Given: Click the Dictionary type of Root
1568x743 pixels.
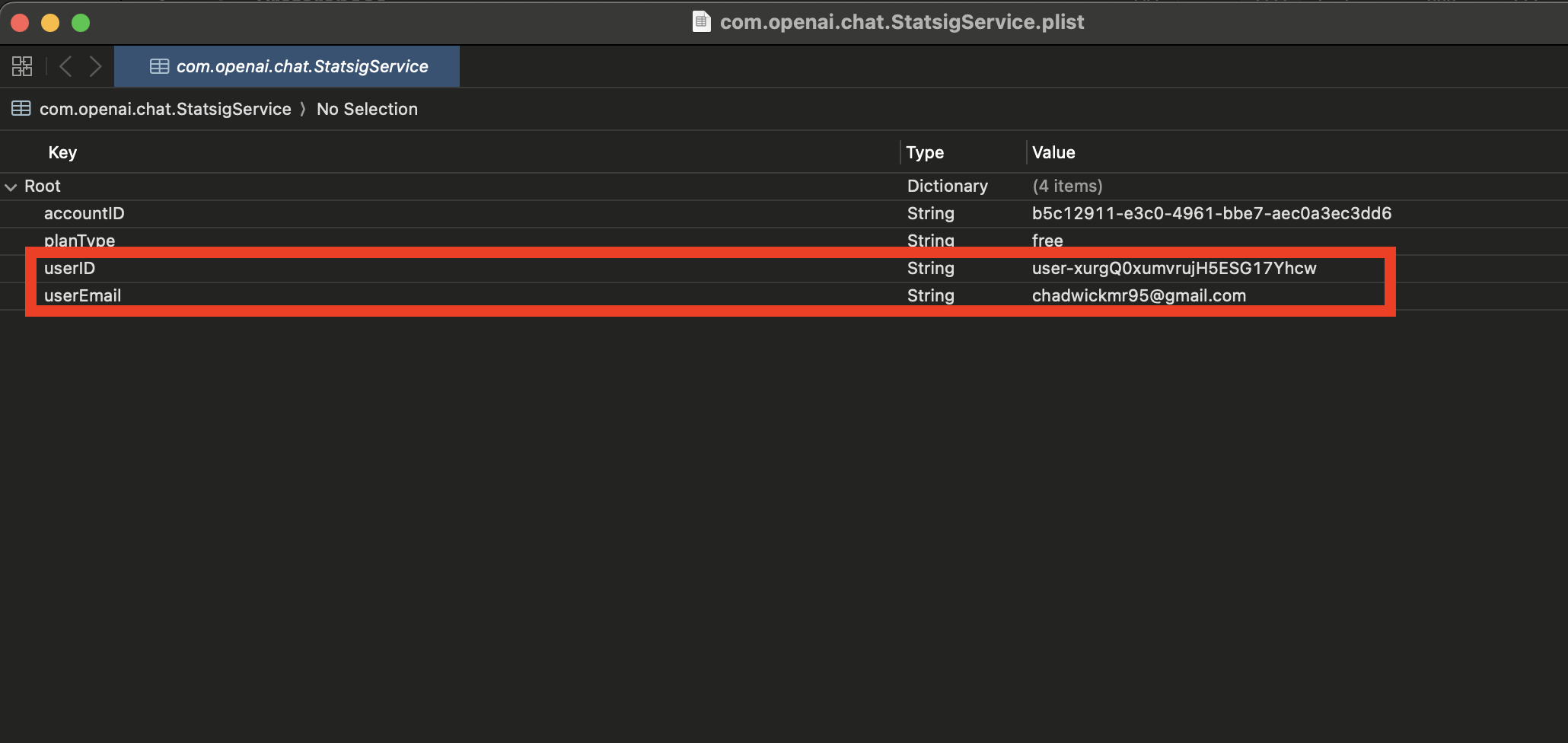Looking at the screenshot, I should click(948, 186).
